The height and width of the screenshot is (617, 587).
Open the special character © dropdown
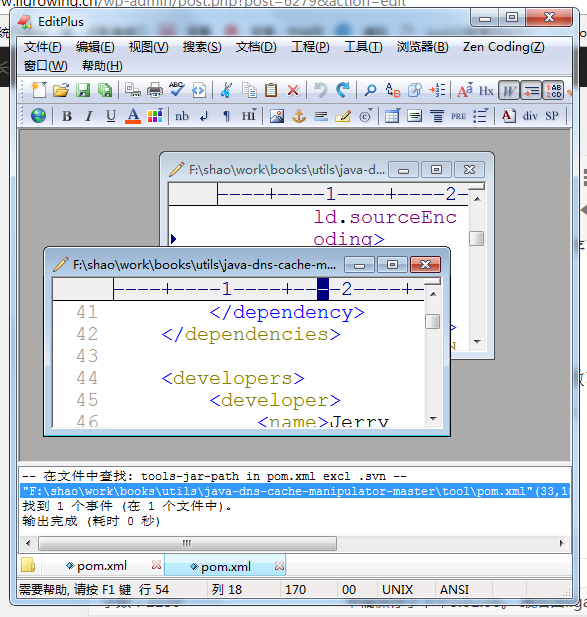366,115
